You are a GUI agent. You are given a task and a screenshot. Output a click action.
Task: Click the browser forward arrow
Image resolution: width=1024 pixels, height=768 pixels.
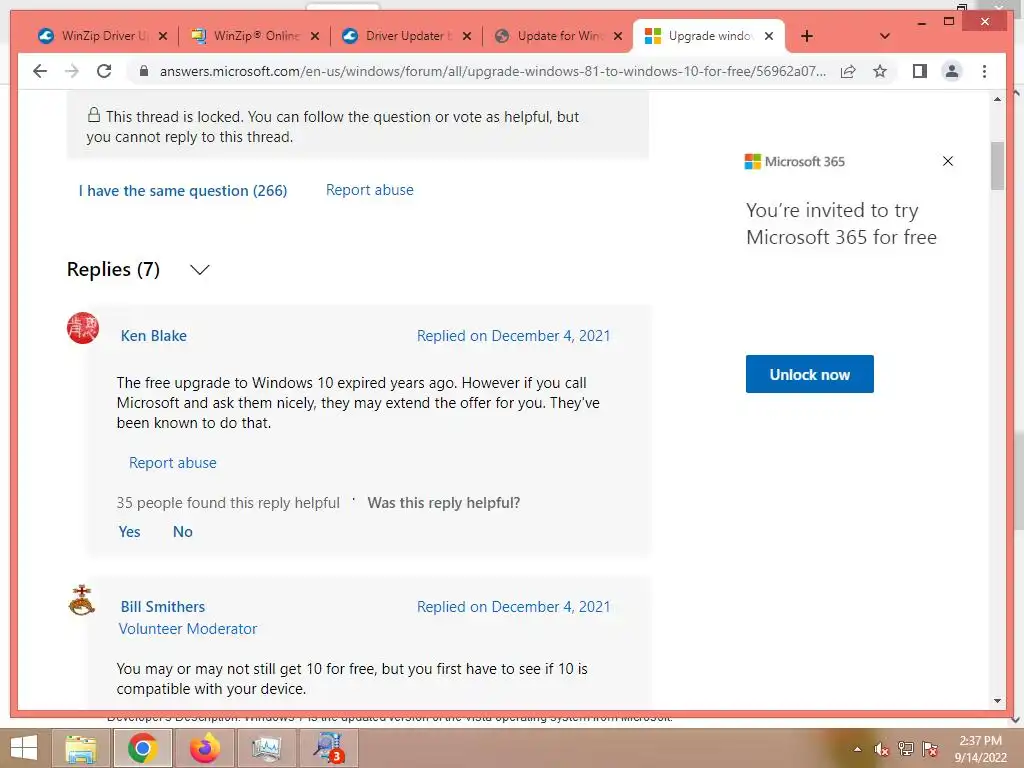72,71
